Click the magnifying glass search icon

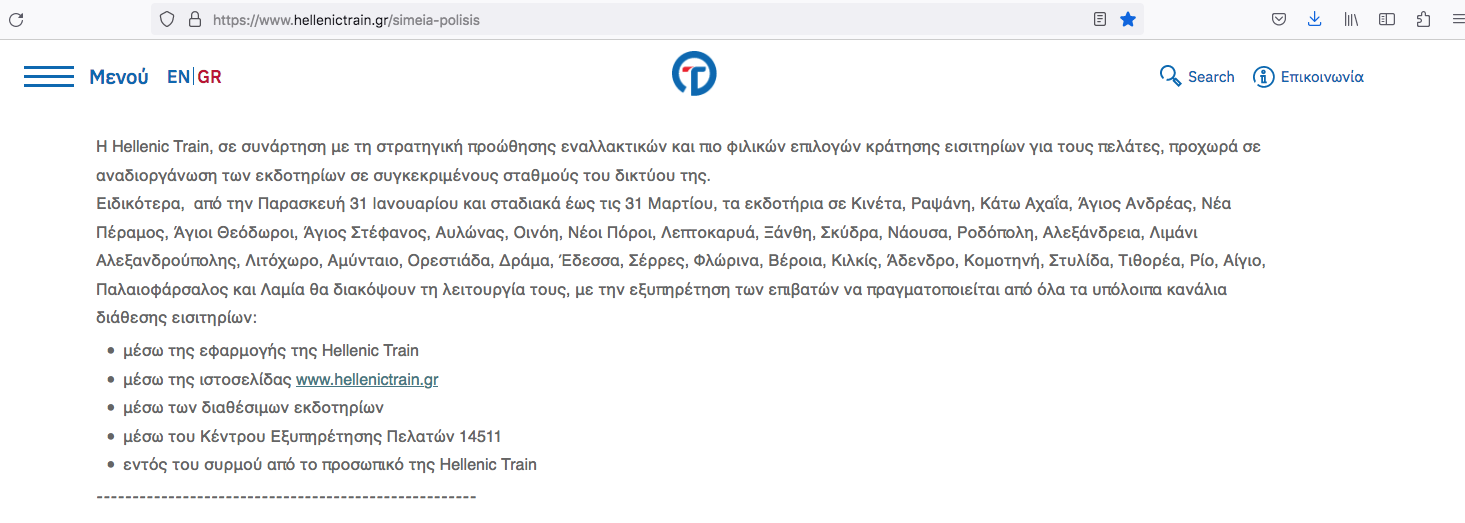(1170, 76)
